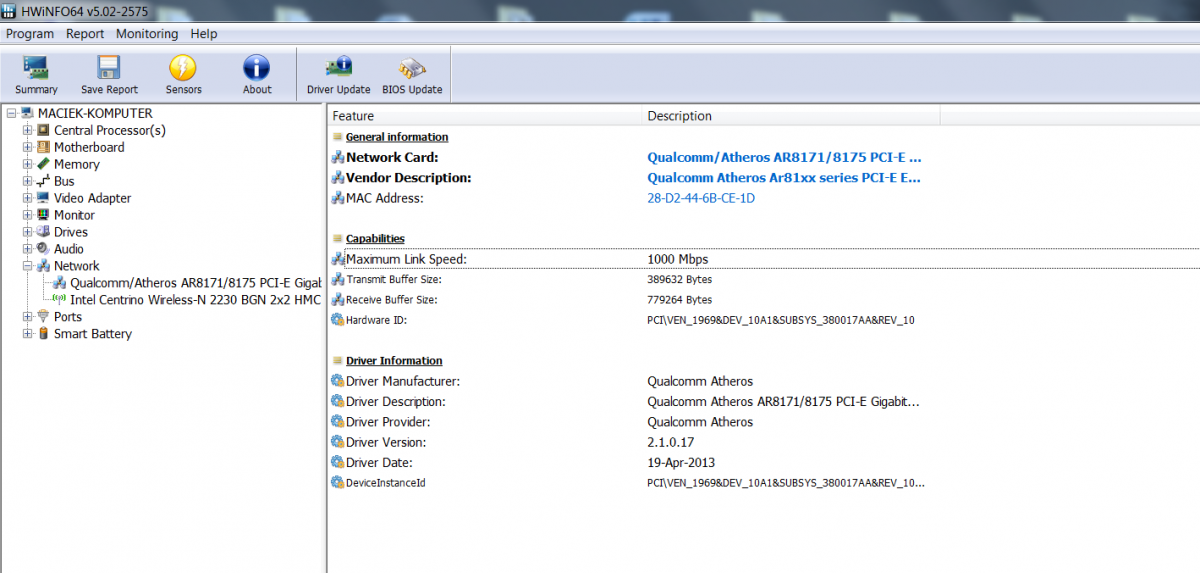Click the 2.1.0.17 driver version value

[x=671, y=442]
